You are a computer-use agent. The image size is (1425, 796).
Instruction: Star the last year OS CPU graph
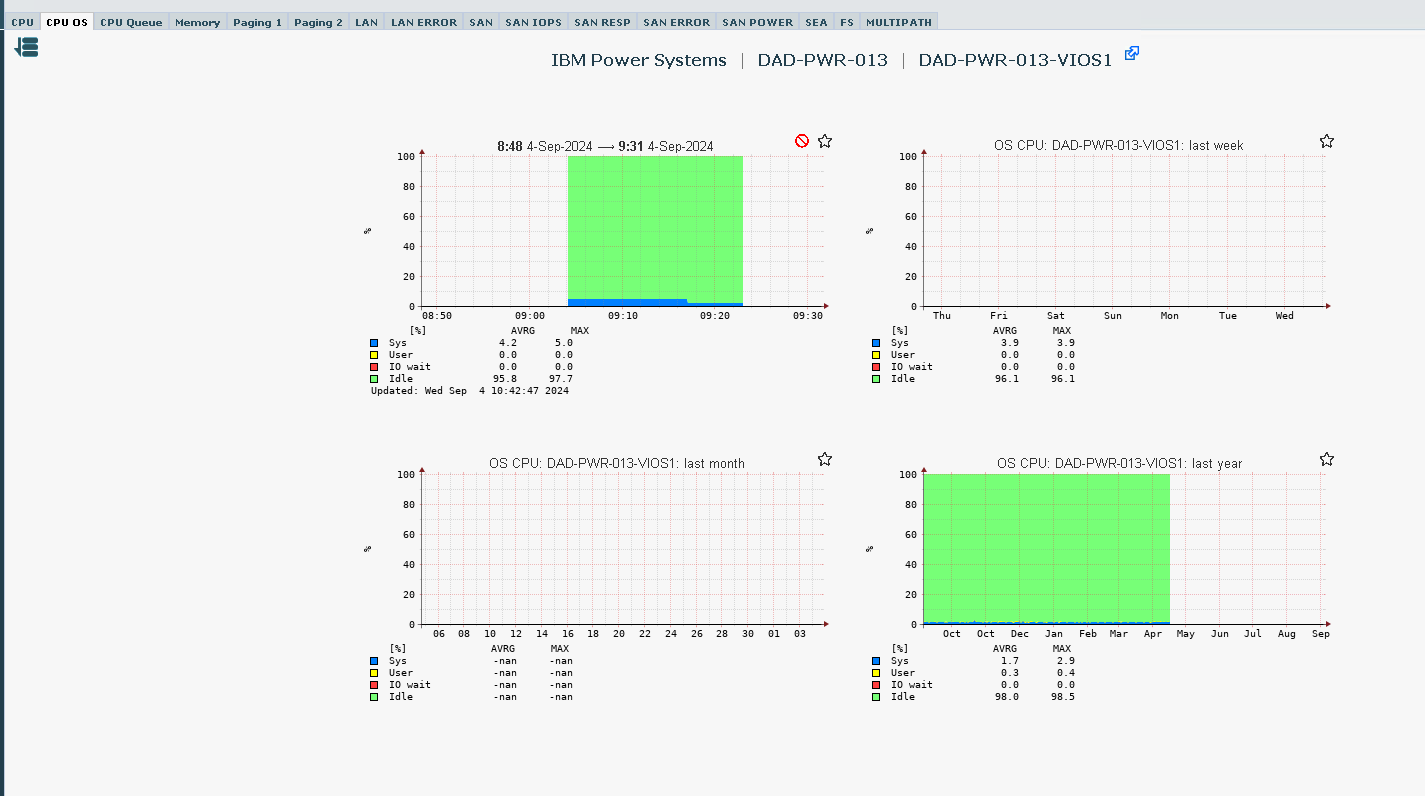point(1327,459)
